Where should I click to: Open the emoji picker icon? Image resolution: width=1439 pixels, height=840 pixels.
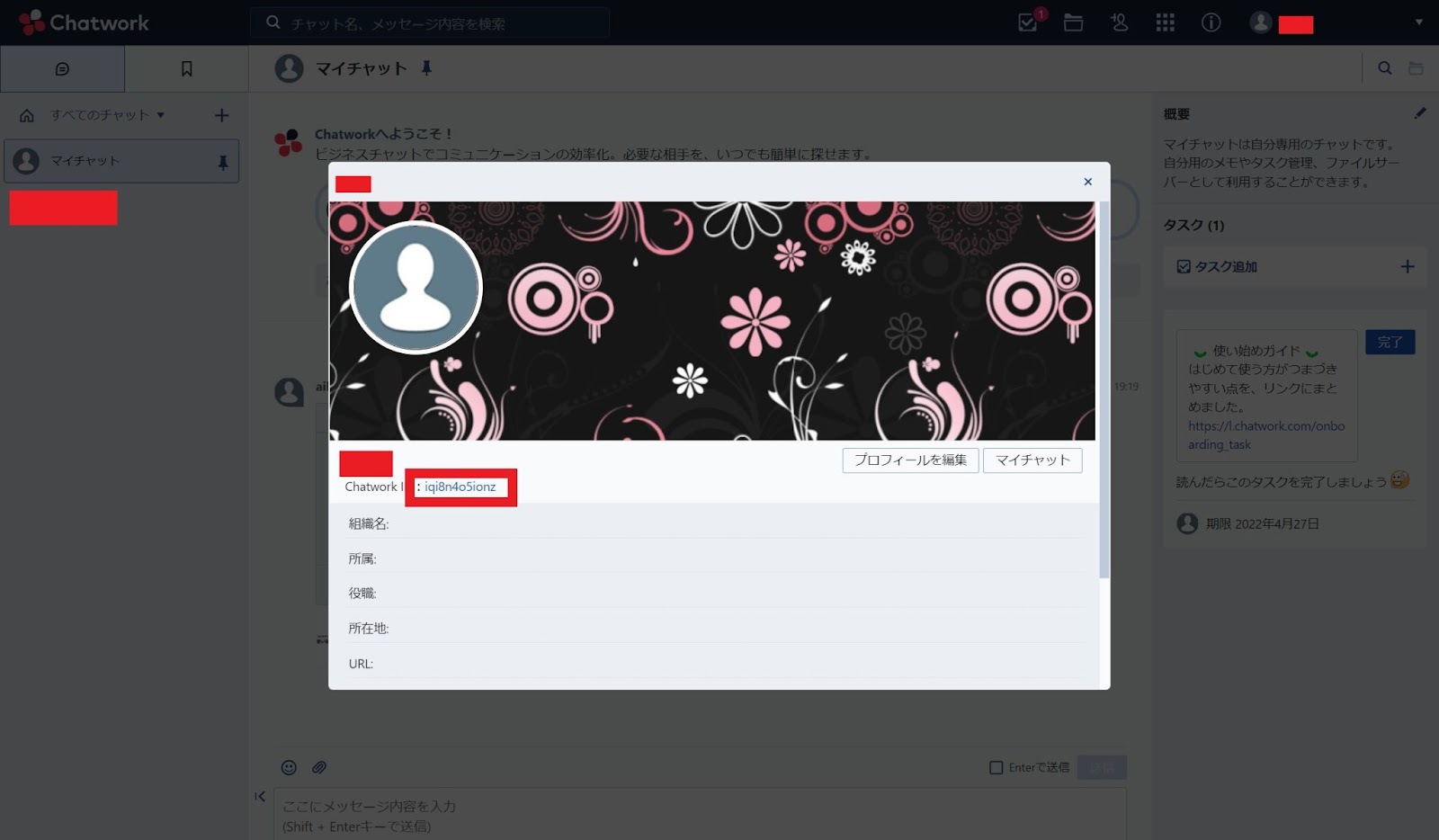pos(289,767)
